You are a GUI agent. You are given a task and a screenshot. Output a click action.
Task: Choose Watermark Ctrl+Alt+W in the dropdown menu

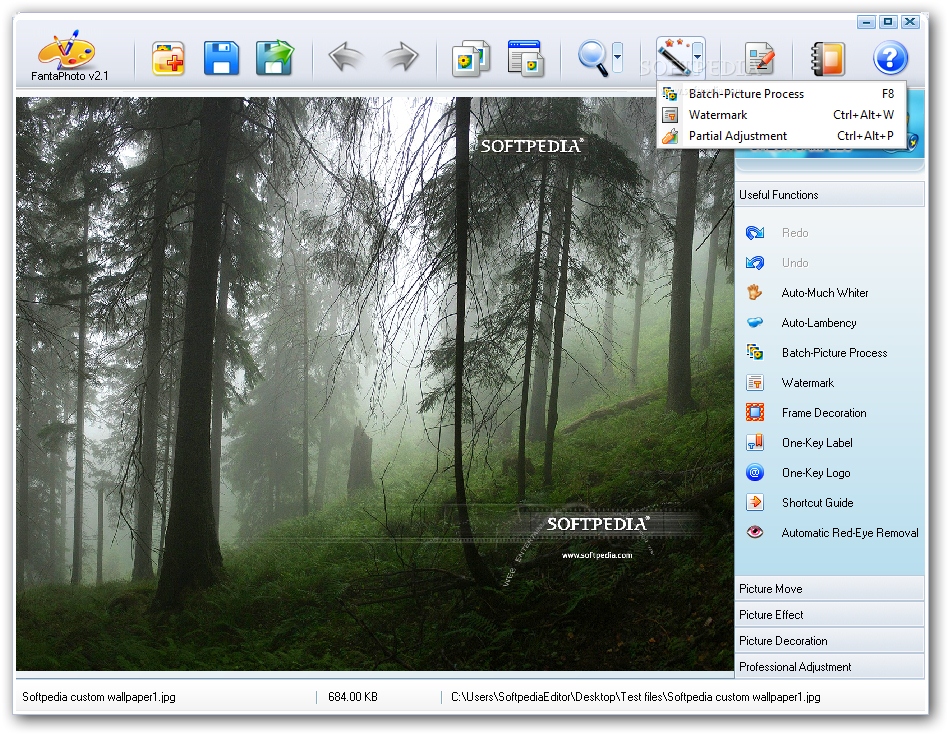(x=781, y=115)
